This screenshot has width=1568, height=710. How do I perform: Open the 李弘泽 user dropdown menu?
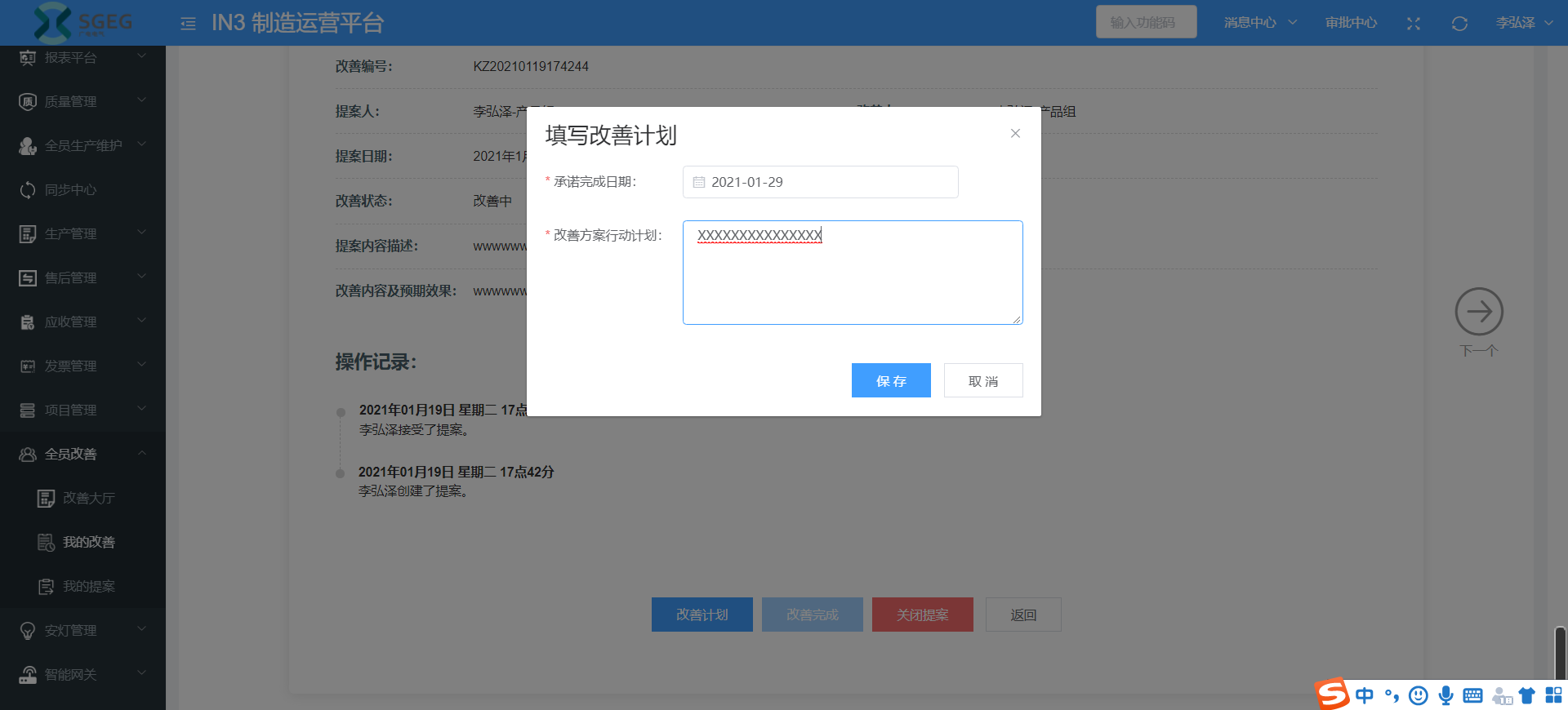(x=1524, y=23)
